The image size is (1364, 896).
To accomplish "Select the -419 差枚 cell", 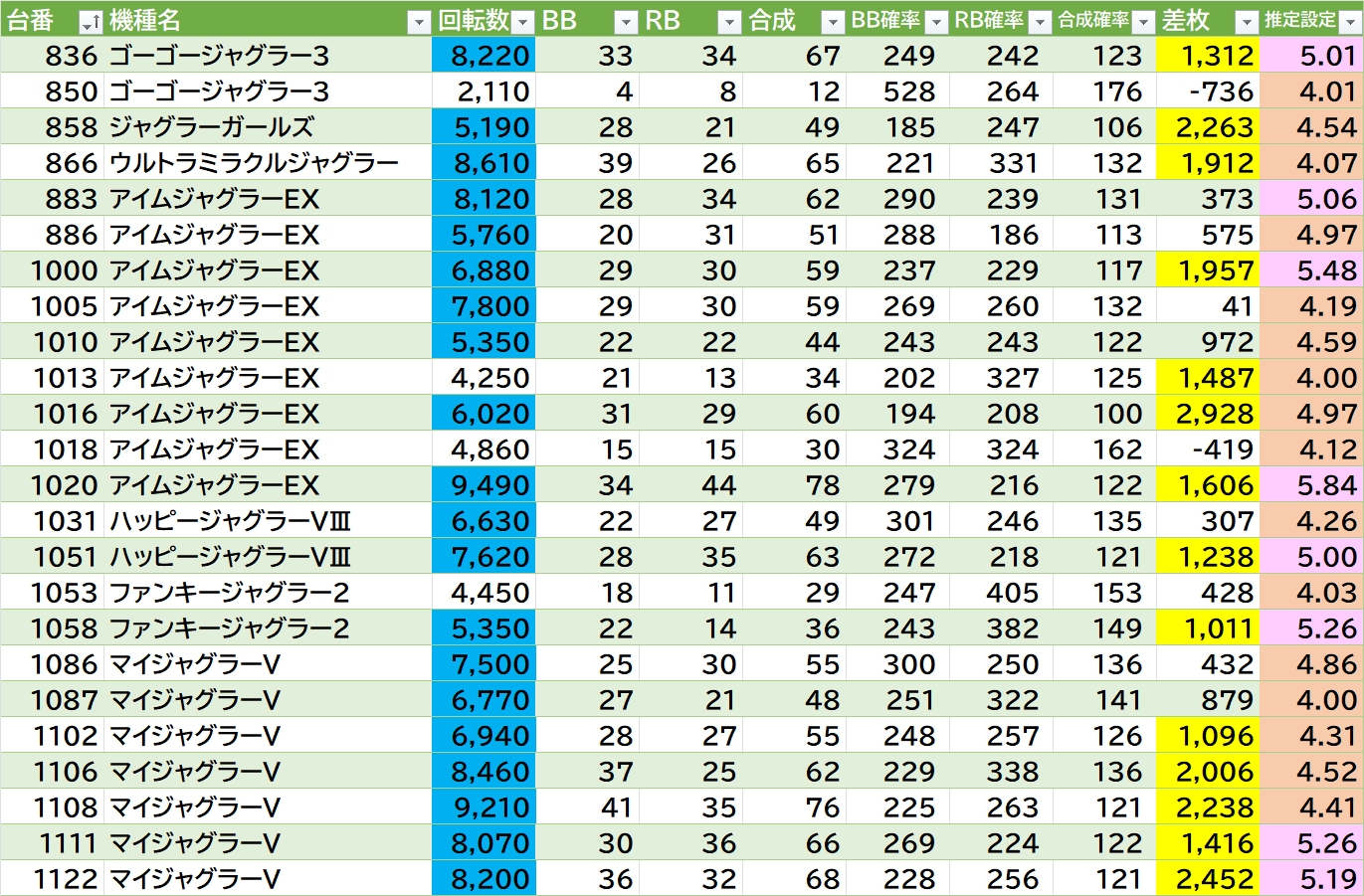I will (1208, 449).
